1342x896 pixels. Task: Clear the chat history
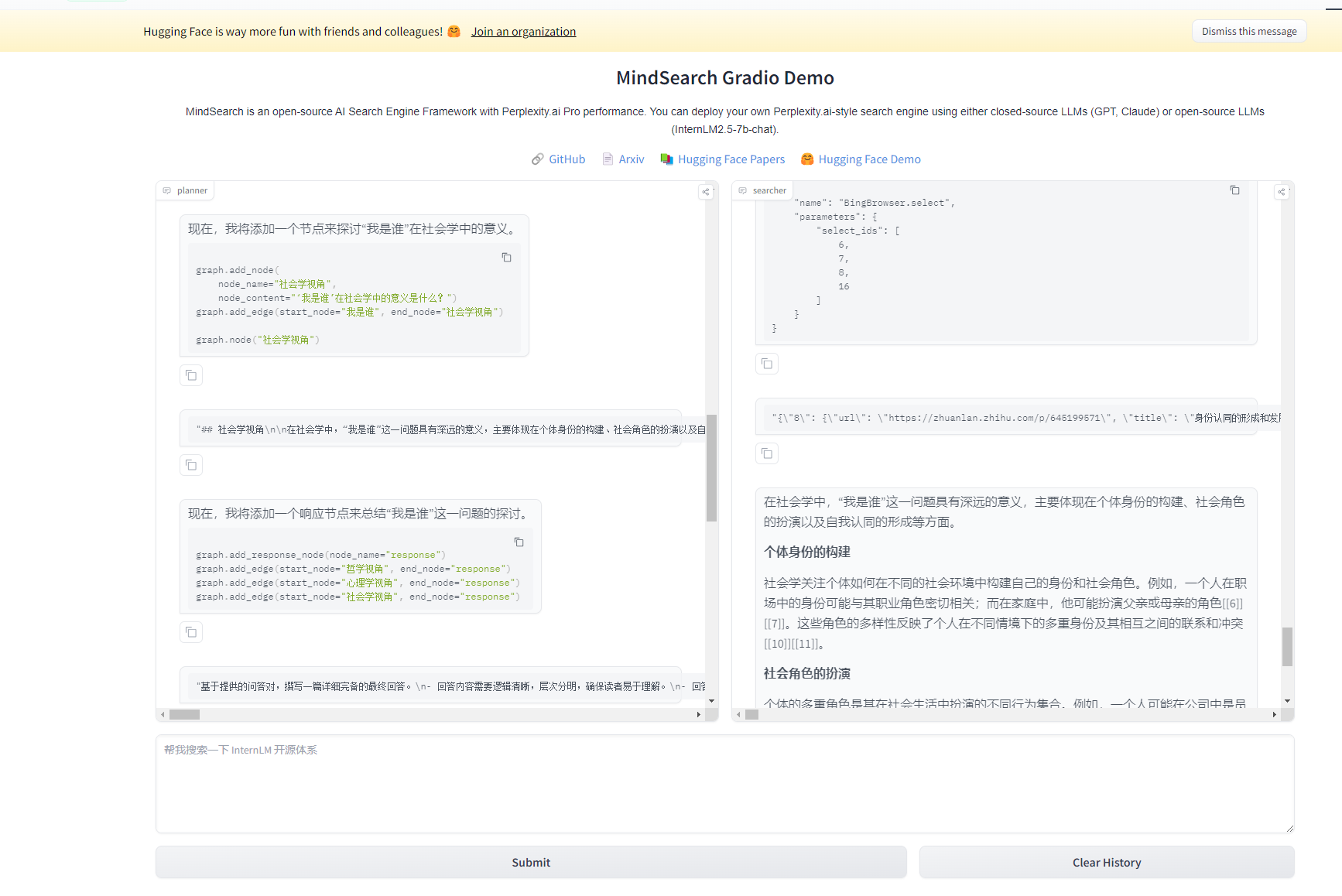click(1107, 862)
